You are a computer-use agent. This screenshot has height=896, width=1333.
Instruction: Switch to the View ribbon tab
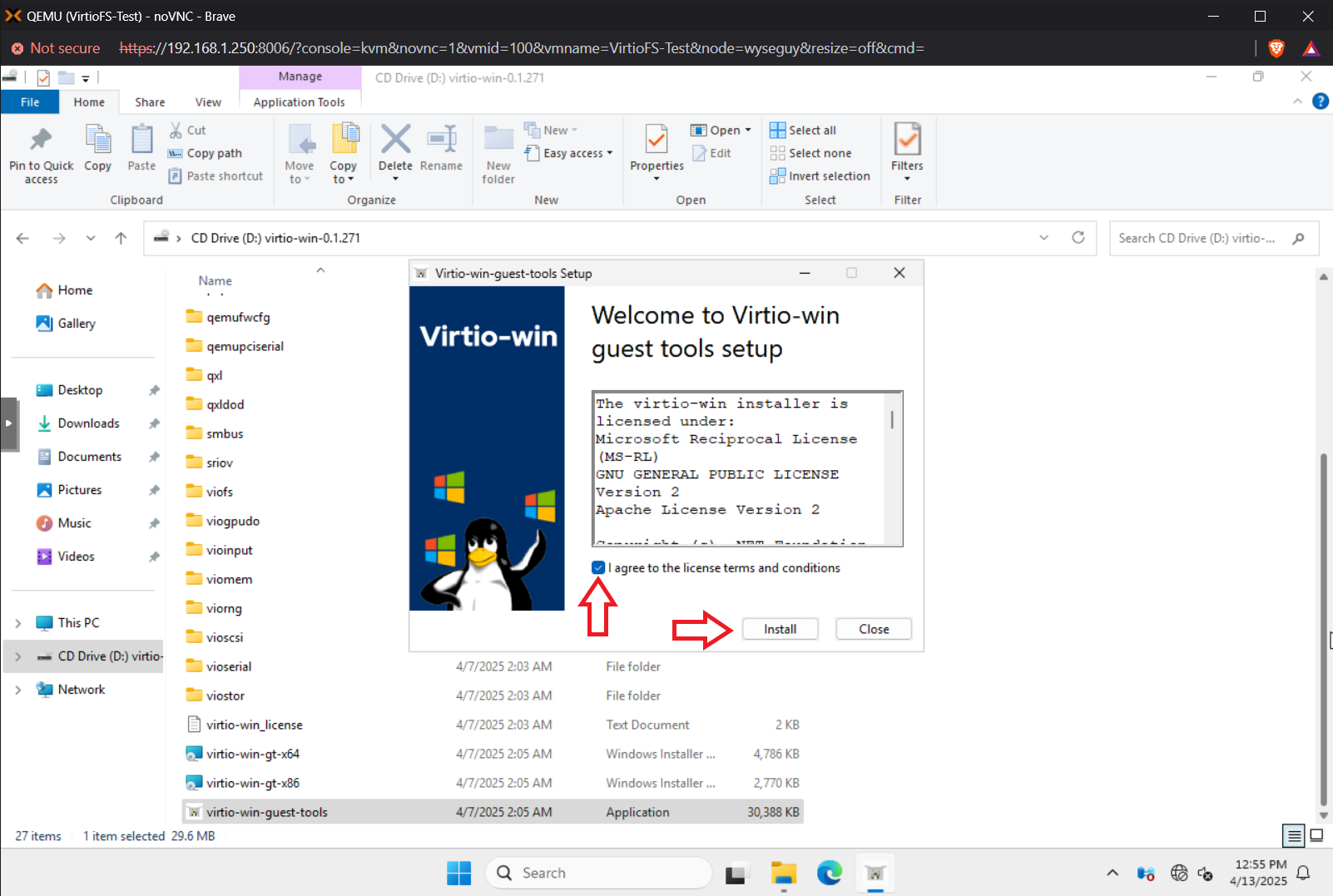point(208,101)
